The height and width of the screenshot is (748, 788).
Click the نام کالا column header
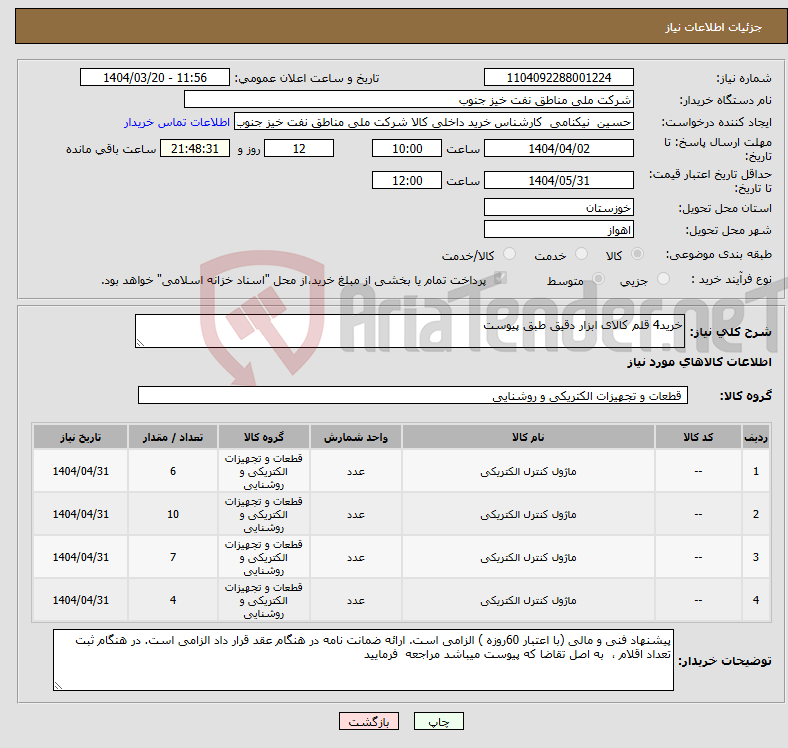point(528,437)
